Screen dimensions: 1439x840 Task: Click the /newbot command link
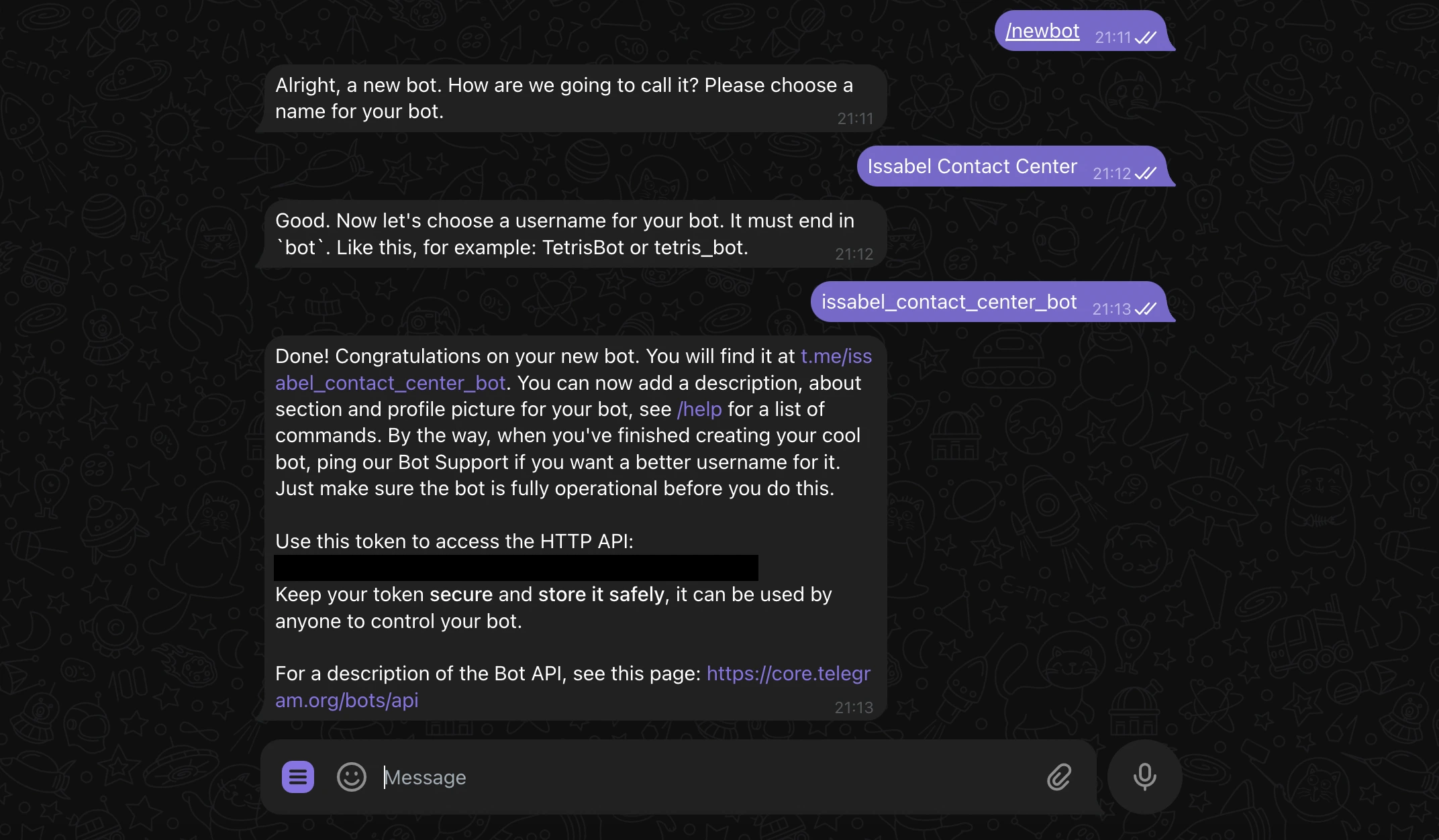(1042, 30)
